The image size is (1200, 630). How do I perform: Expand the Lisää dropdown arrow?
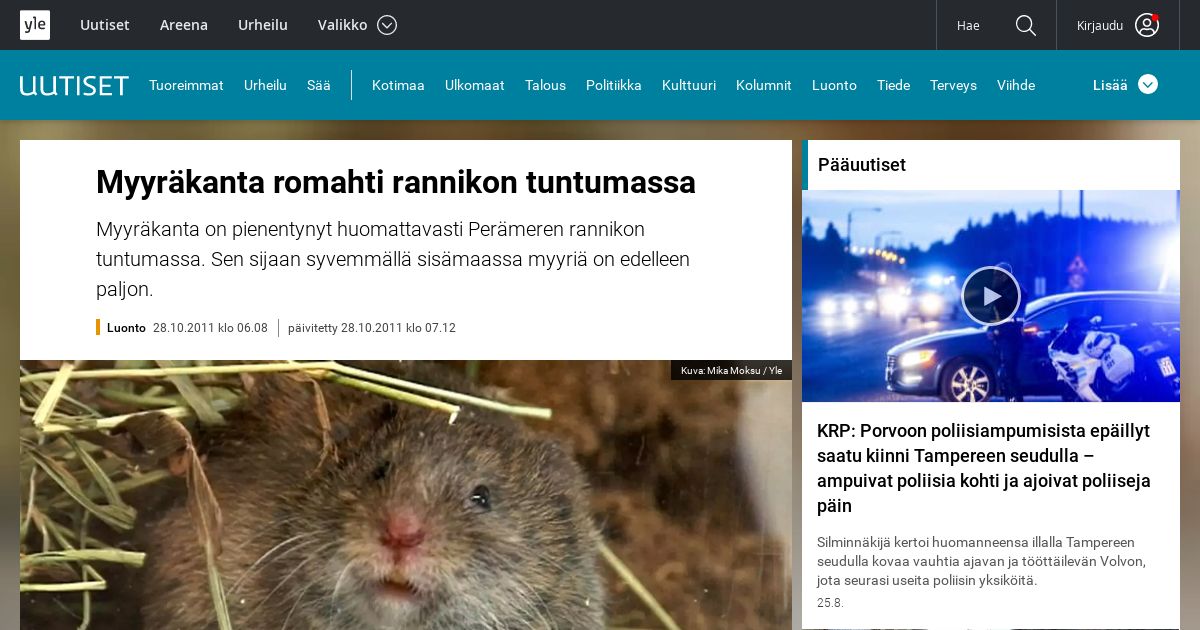(1148, 84)
